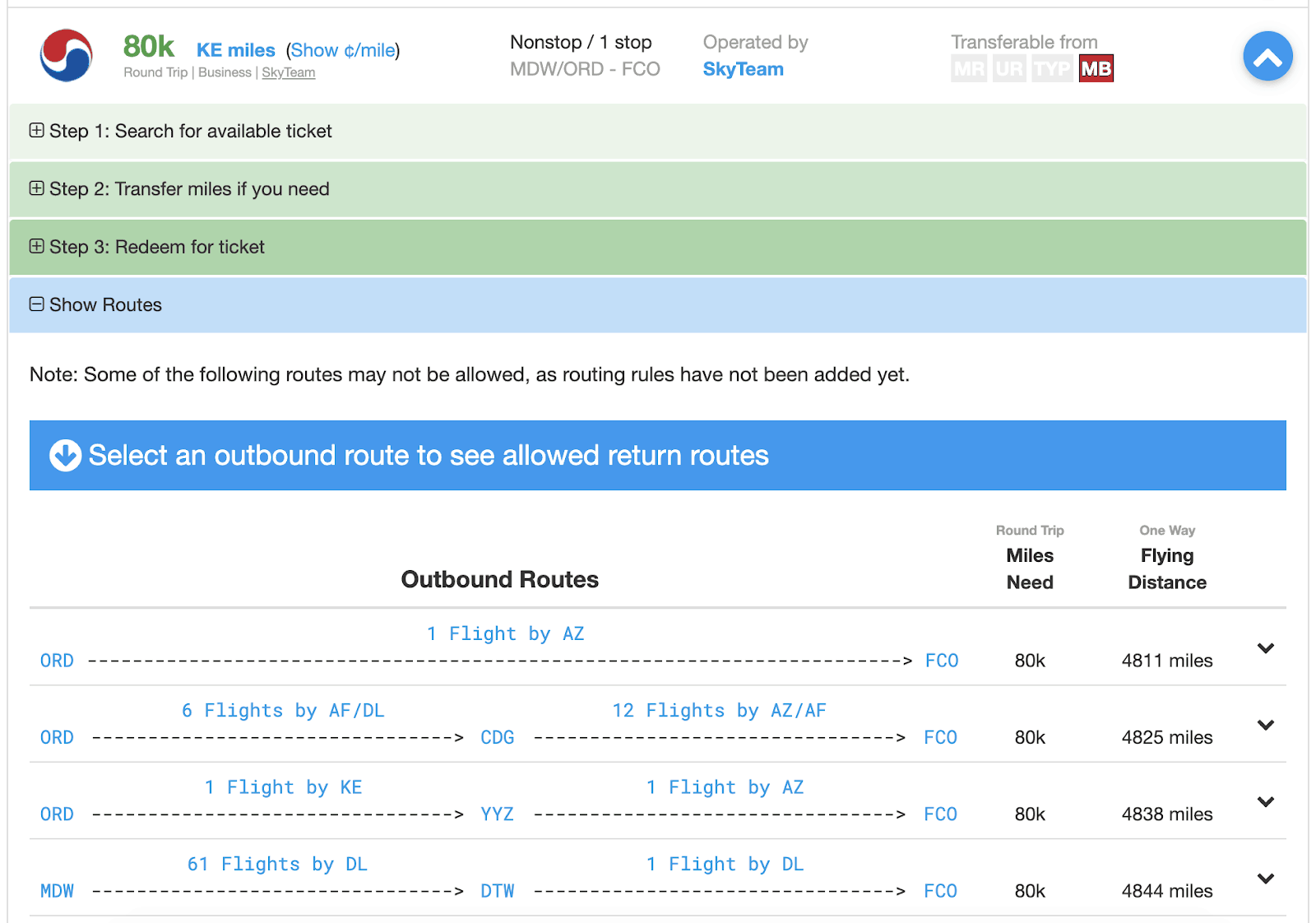Collapse the Show Routes section
Viewport: 1316px width, 923px height.
tap(657, 305)
